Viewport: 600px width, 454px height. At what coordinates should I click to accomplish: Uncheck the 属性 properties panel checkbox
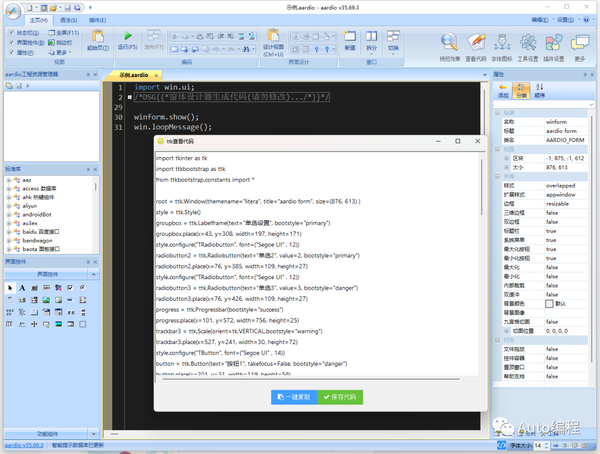pos(12,52)
